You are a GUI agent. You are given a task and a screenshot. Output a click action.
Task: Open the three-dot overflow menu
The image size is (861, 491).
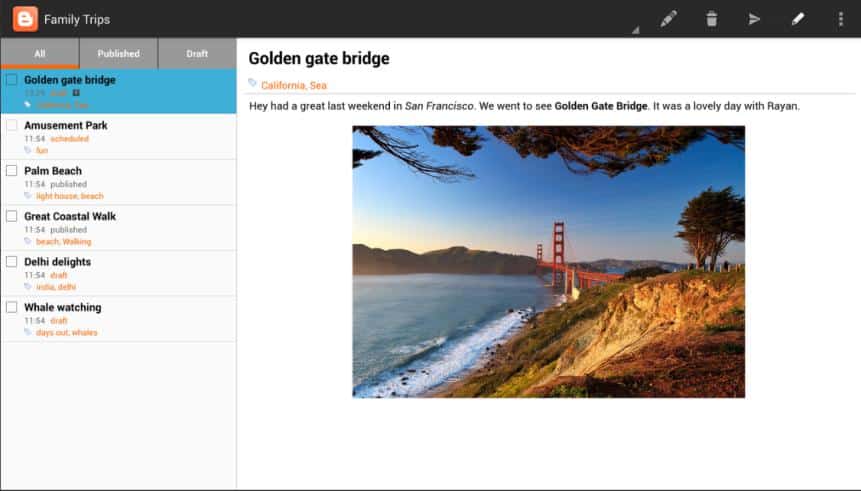coord(840,19)
